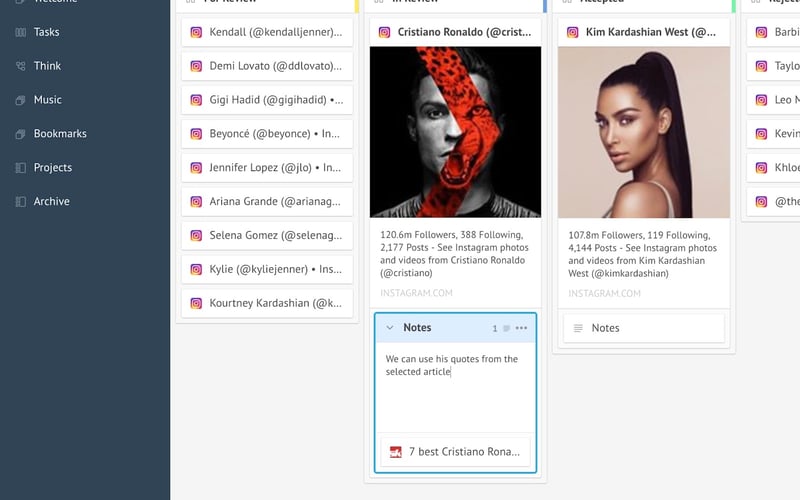800x500 pixels.
Task: Click Instagram icon on @the card
Action: 761,202
